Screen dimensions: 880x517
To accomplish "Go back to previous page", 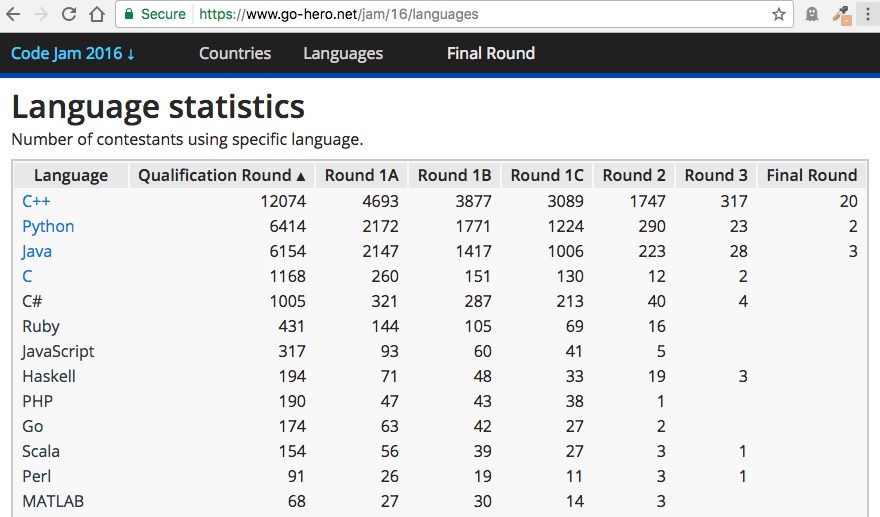I will point(13,14).
